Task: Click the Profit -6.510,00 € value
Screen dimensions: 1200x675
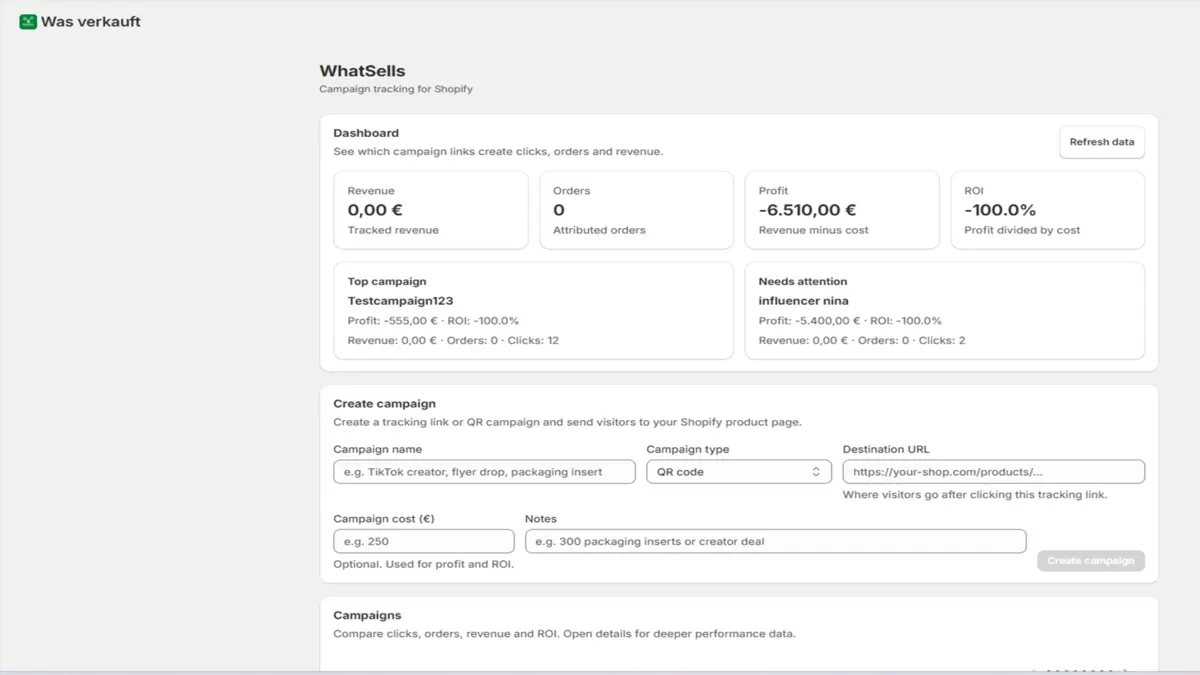Action: coord(807,210)
